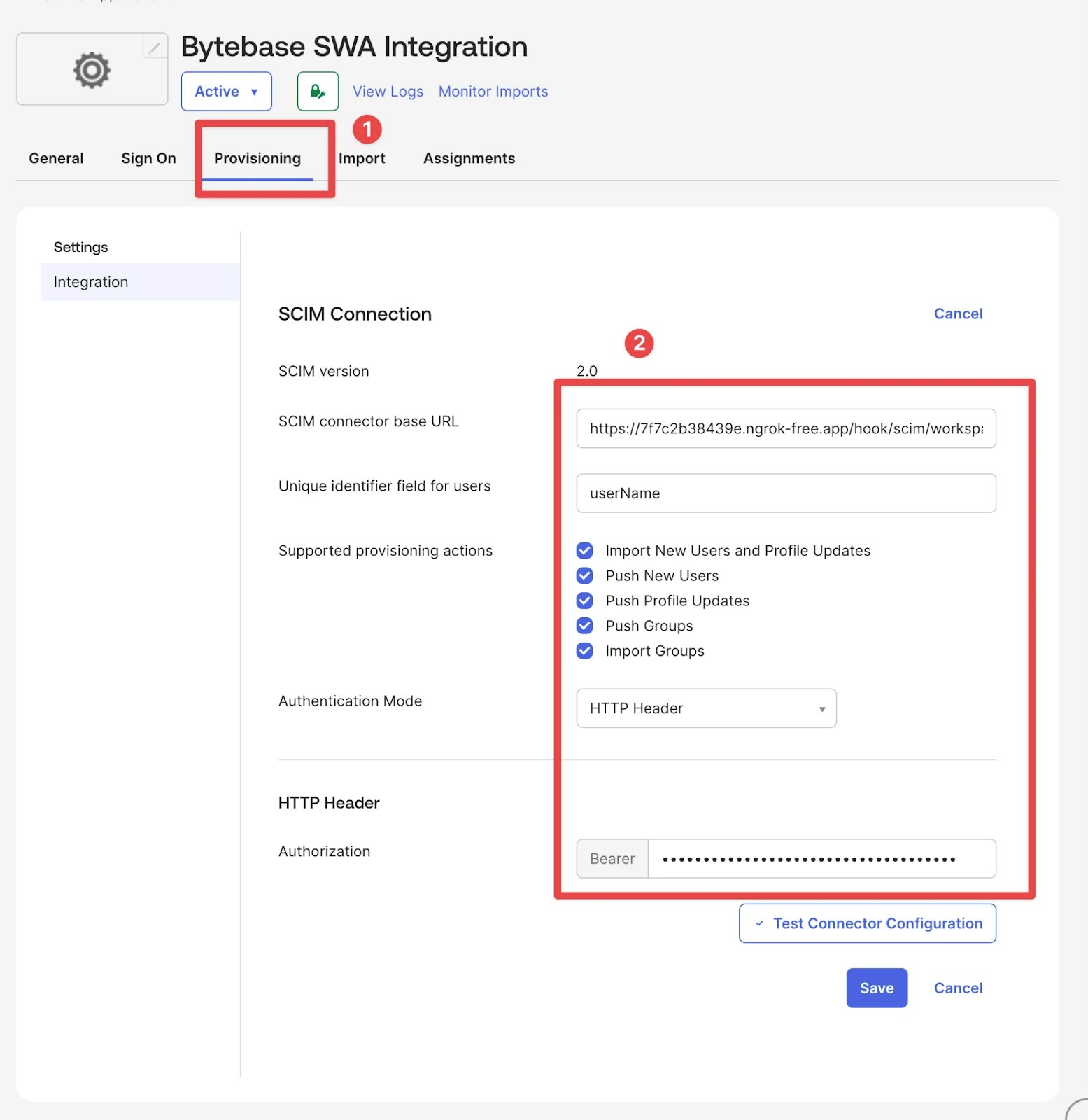The width and height of the screenshot is (1088, 1120).
Task: Uncheck Import New Users and Profile Updates
Action: click(x=585, y=551)
